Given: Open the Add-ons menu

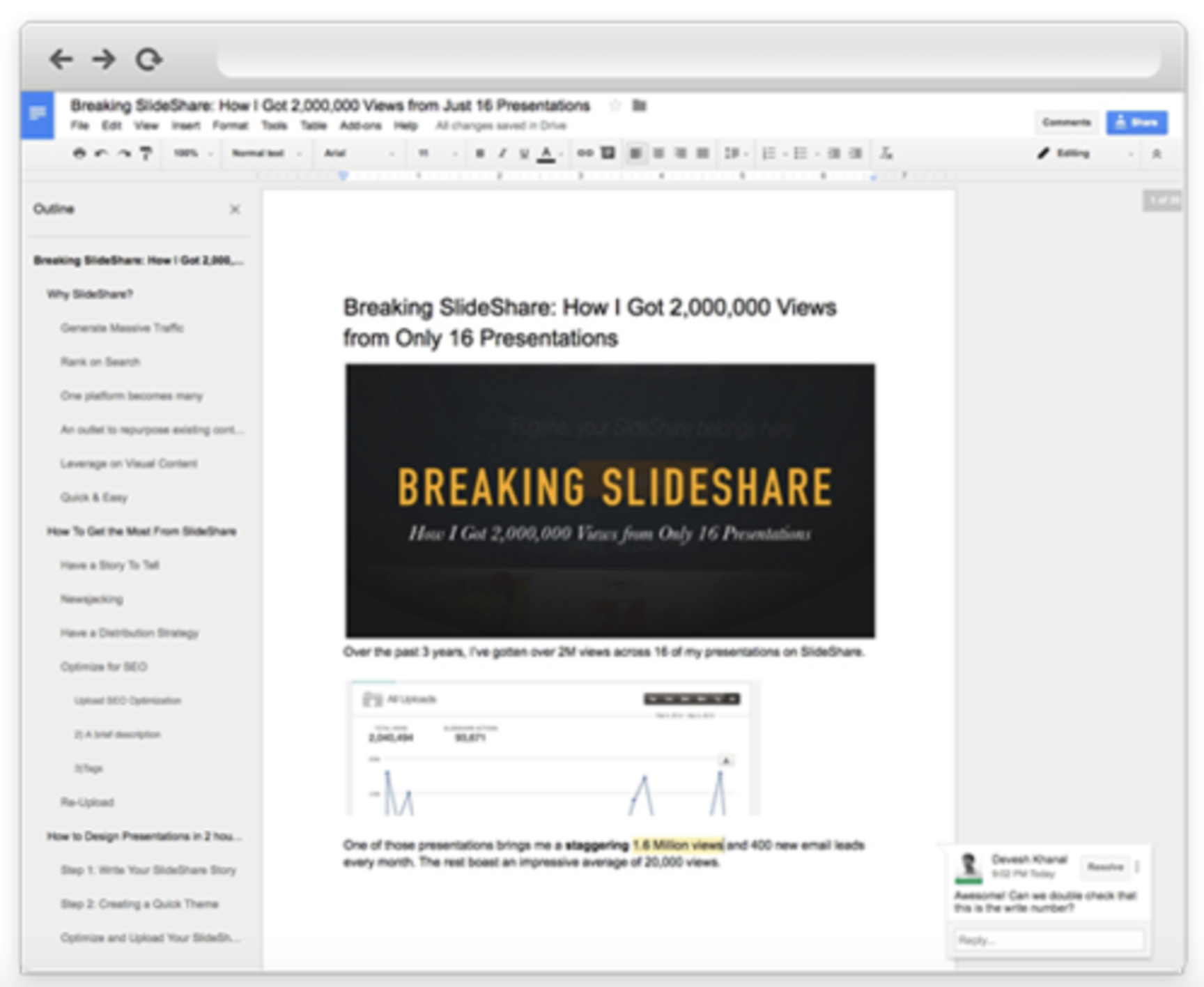Looking at the screenshot, I should [361, 125].
